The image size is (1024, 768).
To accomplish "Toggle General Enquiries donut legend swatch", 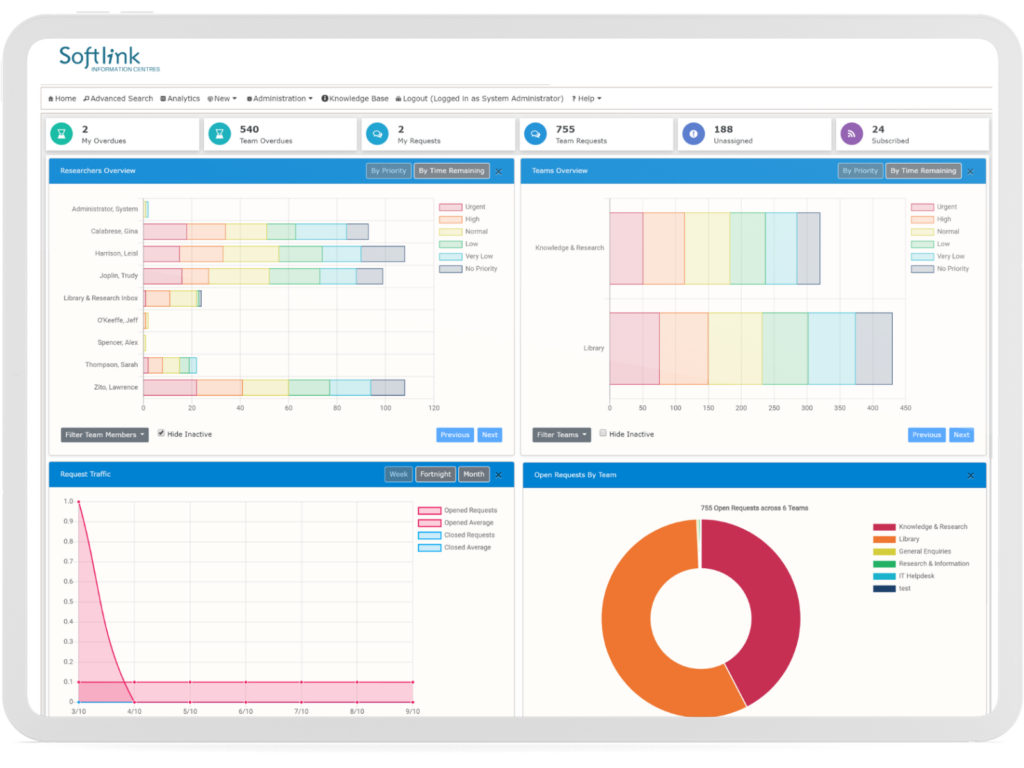I will coord(884,552).
